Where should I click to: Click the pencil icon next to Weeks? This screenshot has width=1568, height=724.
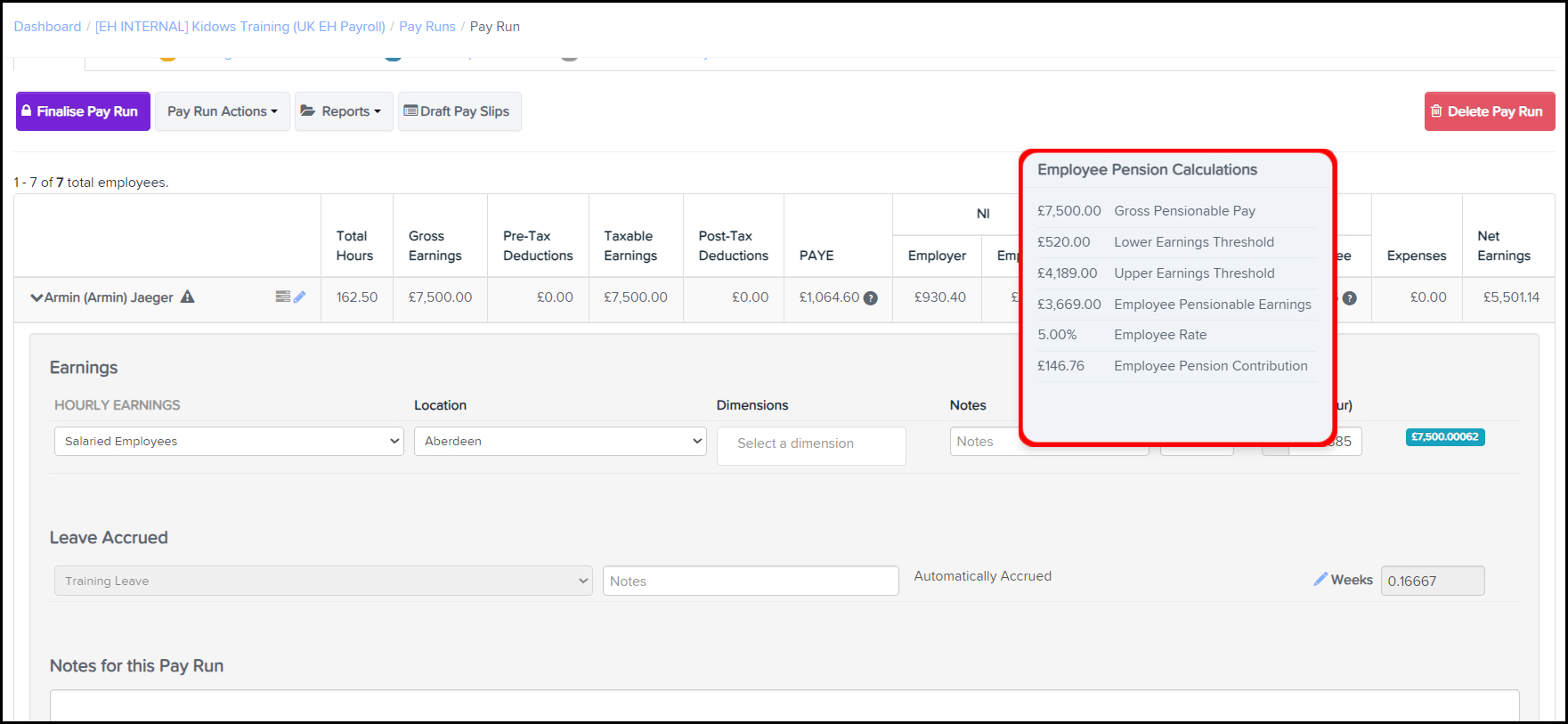click(1320, 580)
